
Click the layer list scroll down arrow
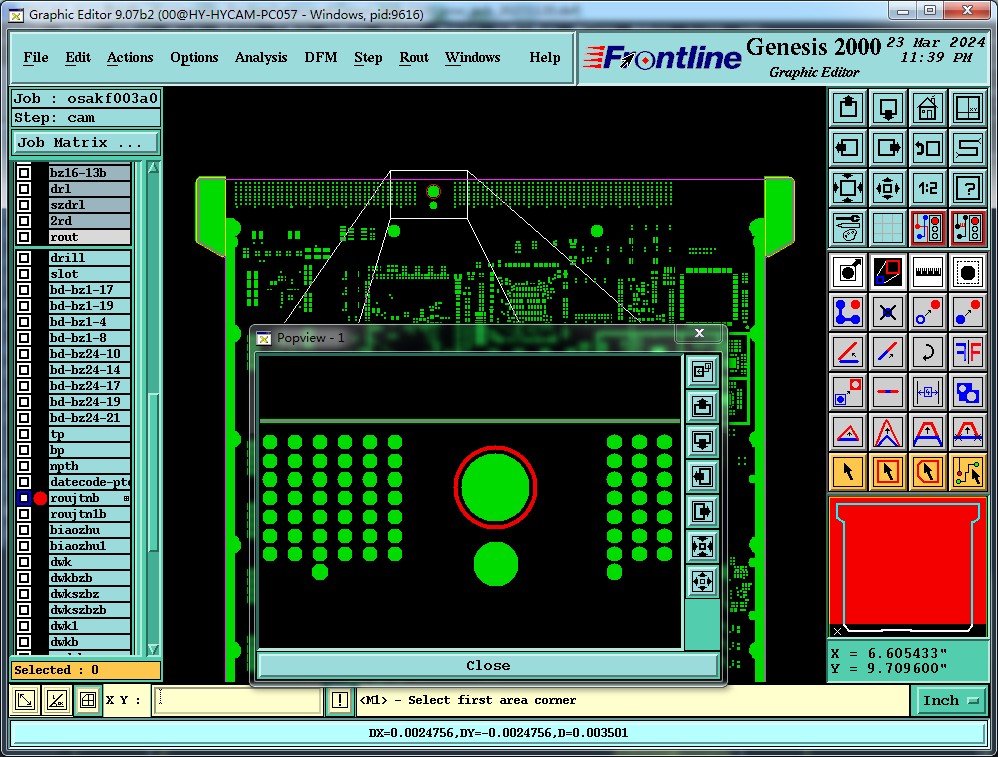coord(153,649)
